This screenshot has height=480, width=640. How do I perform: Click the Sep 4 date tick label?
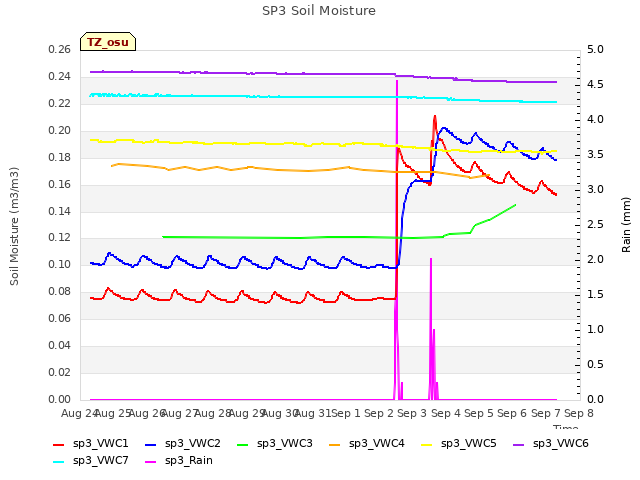pyautogui.click(x=446, y=413)
